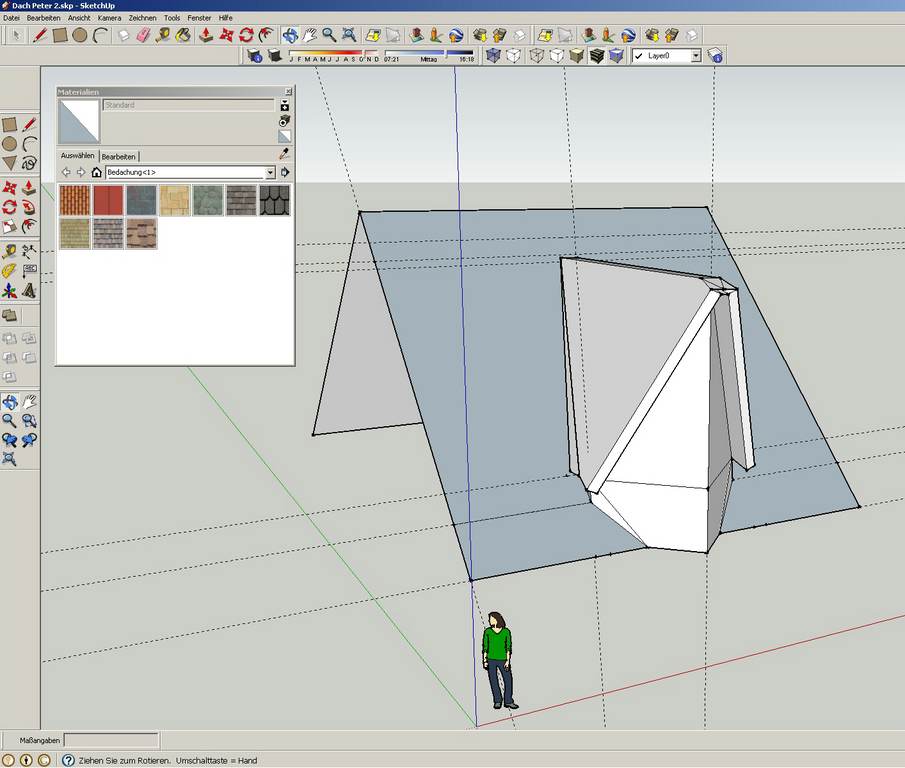This screenshot has width=905, height=768.
Task: Expand the Bedachung<1> library dropdown
Action: (270, 173)
